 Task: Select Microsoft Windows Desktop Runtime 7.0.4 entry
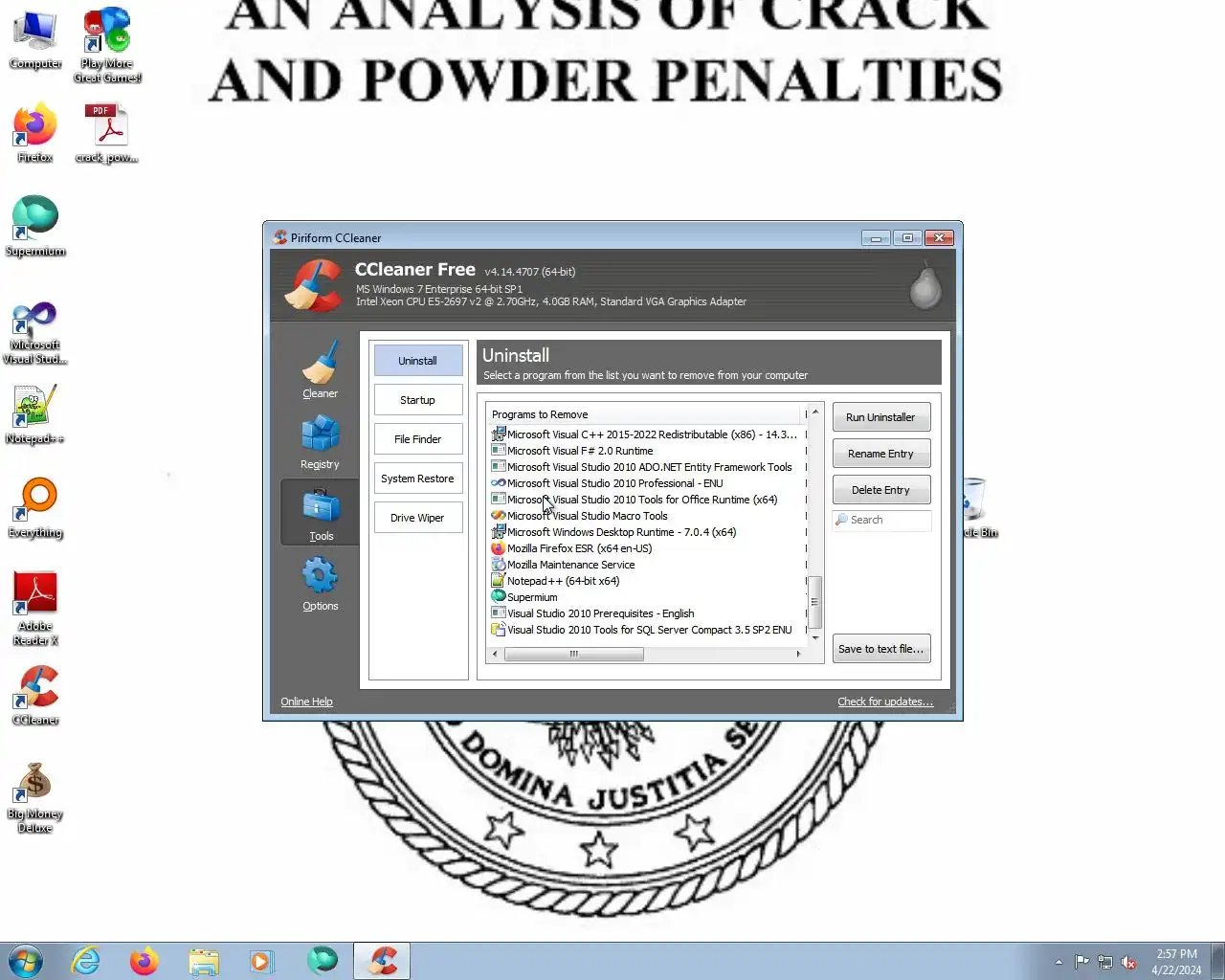pyautogui.click(x=647, y=532)
